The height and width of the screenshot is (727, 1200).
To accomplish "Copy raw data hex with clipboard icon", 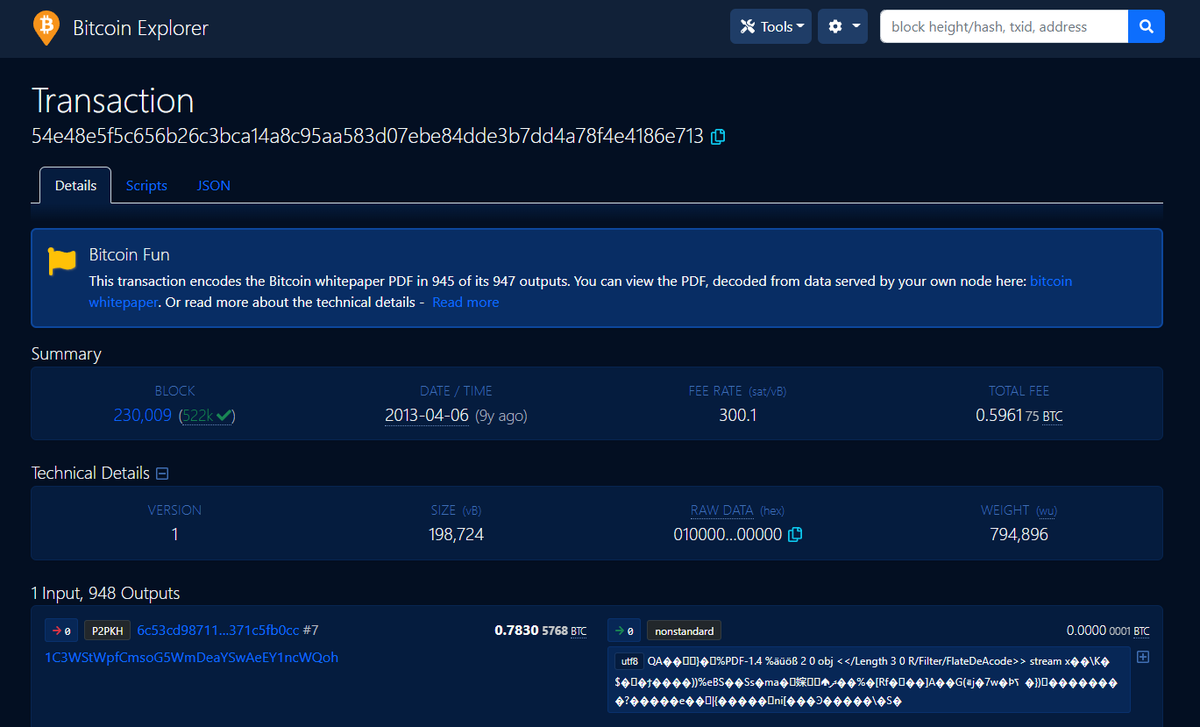I will (795, 535).
